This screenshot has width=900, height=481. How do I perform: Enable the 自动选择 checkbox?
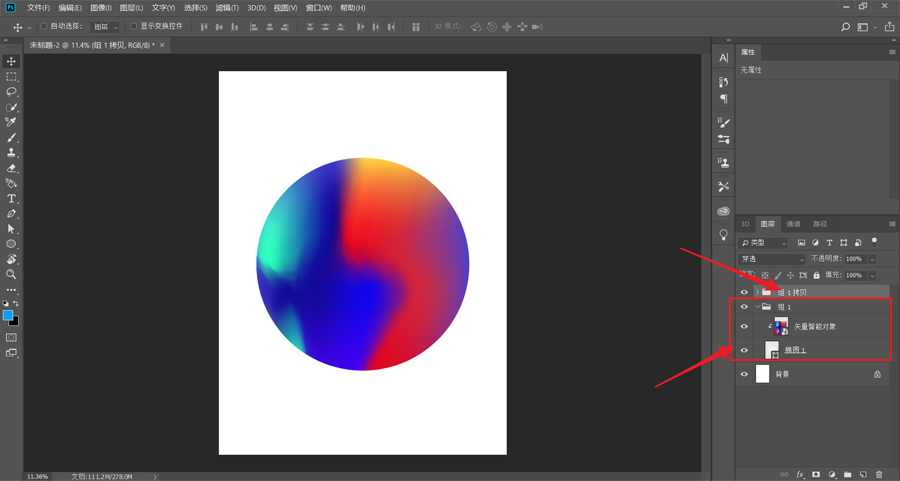tap(45, 27)
